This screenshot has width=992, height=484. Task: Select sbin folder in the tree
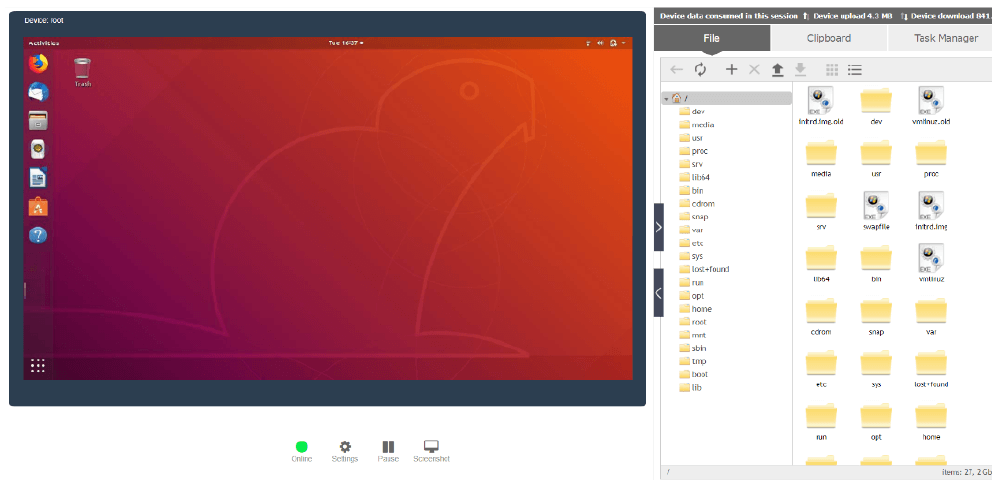693,348
